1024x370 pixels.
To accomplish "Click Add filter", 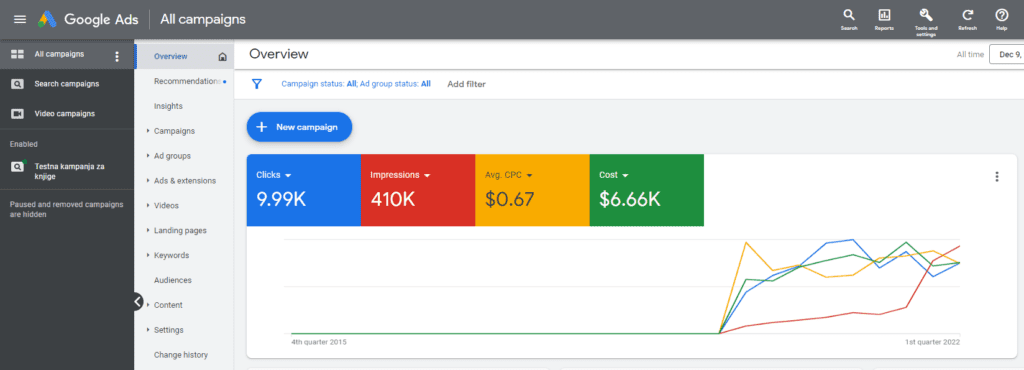I will click(466, 84).
